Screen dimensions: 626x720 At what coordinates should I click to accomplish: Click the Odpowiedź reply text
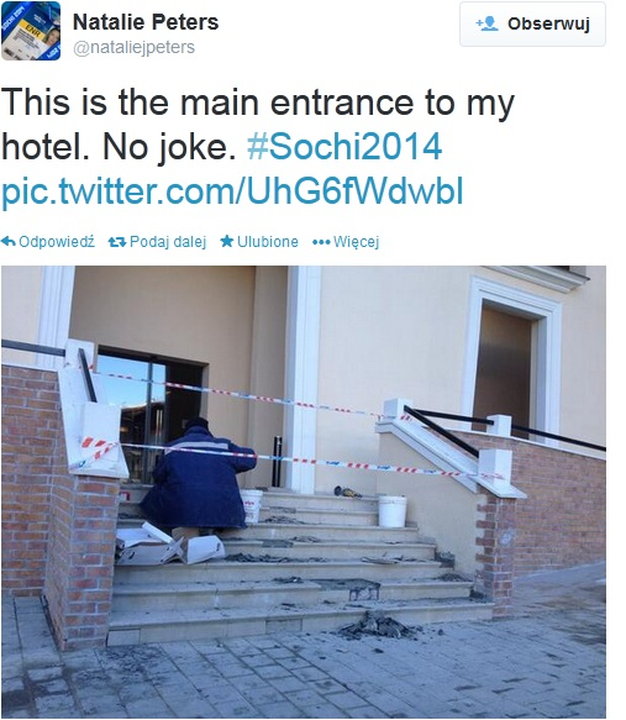56,242
